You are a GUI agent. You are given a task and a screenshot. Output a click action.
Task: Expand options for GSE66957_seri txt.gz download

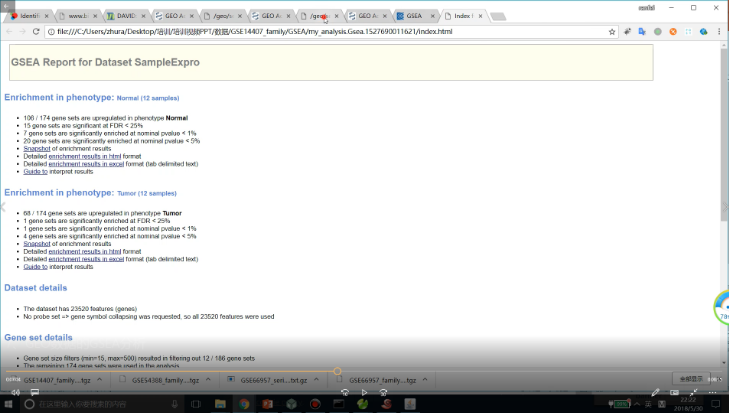pyautogui.click(x=316, y=380)
